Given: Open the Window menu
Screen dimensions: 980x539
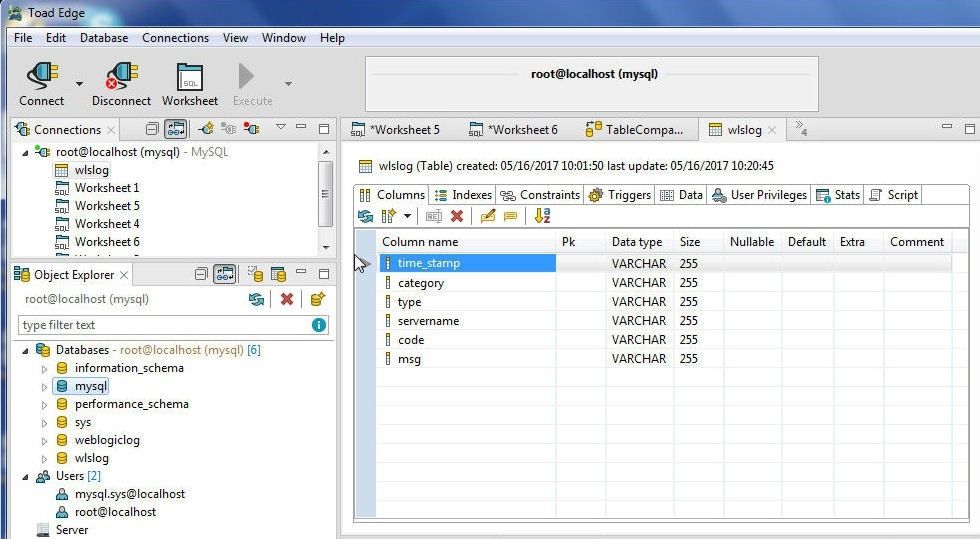Looking at the screenshot, I should (284, 38).
